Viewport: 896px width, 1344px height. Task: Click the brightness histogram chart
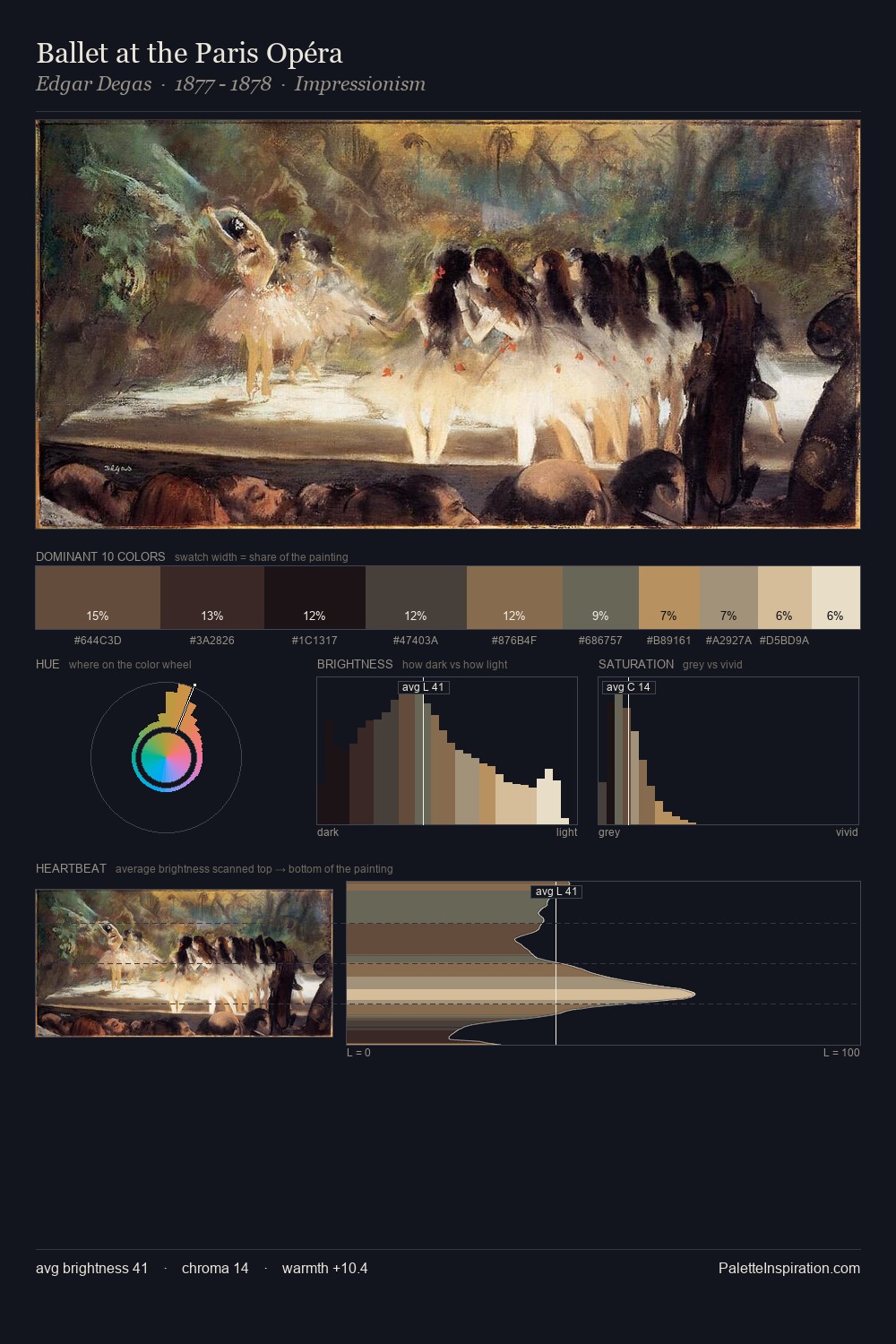(x=447, y=751)
